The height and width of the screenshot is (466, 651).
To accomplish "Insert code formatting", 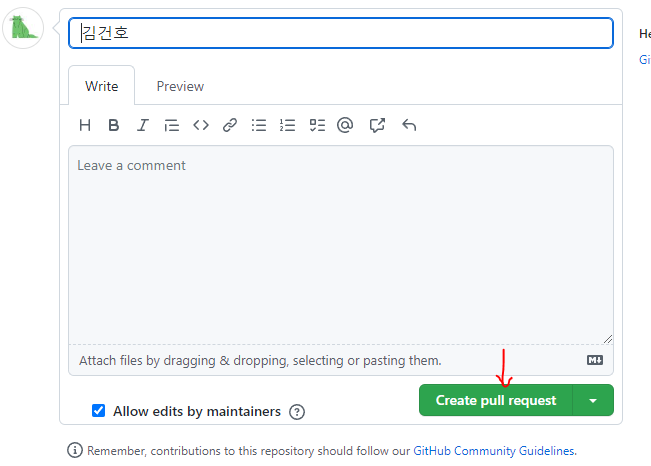I will pos(201,125).
